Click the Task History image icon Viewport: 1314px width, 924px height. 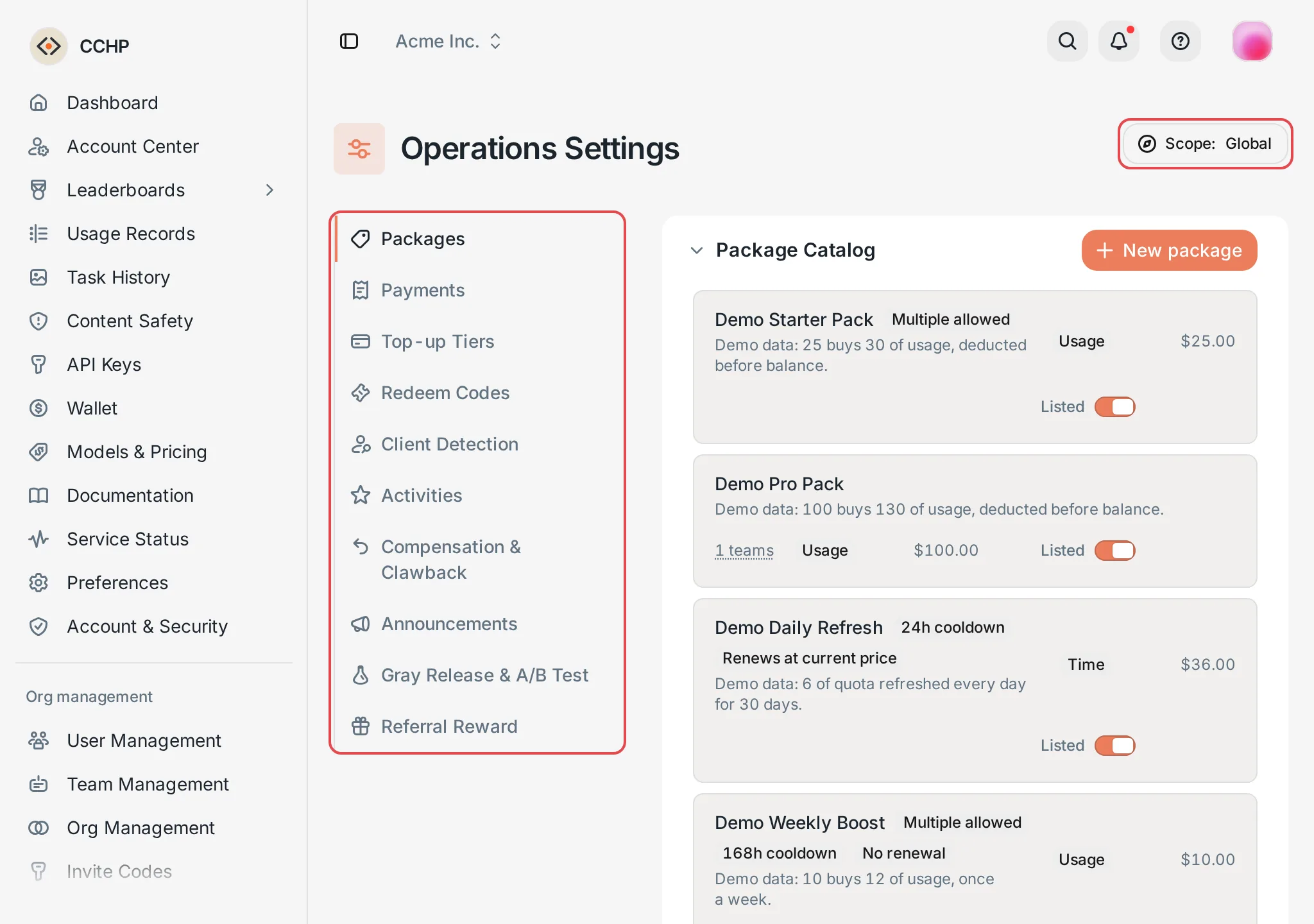38,277
